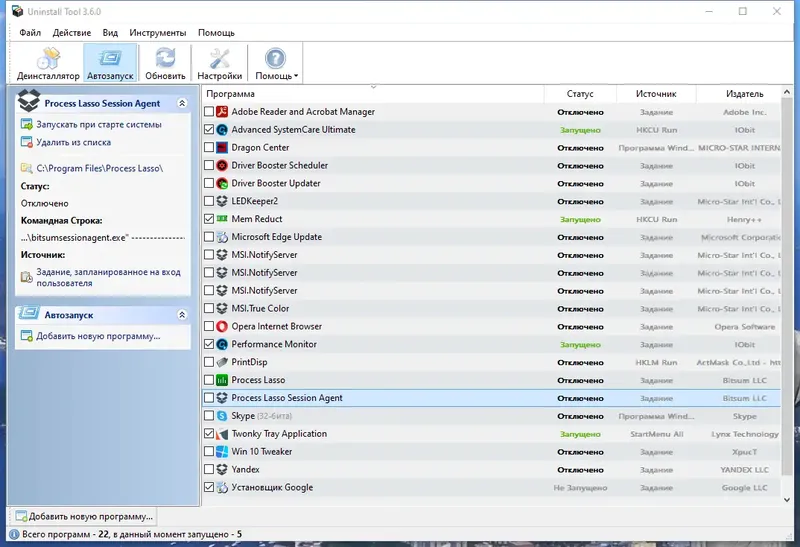Click the Не Запущено status cell
The height and width of the screenshot is (547, 800).
click(x=580, y=488)
